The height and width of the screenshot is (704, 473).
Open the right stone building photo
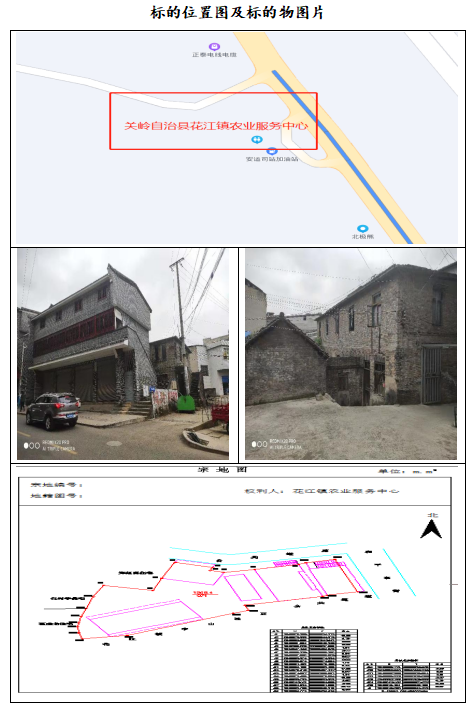coord(350,354)
